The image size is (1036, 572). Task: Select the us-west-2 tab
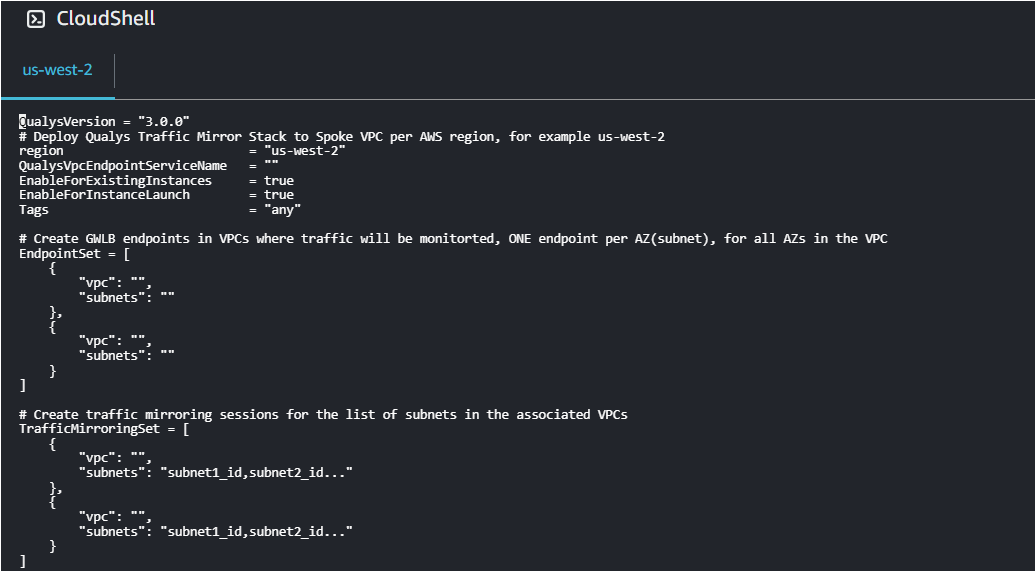pos(57,70)
